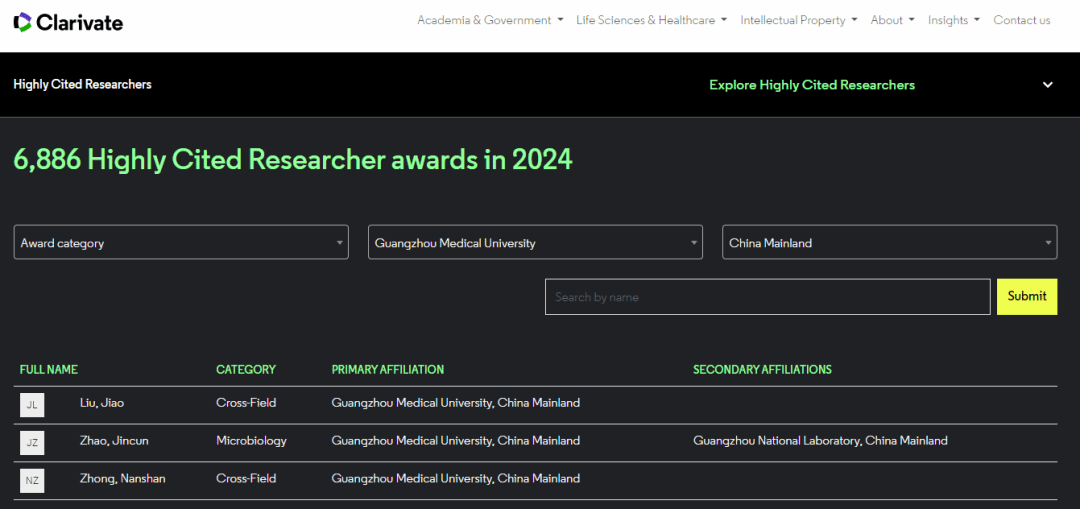Screen dimensions: 1080x509
Task: Click the JZ avatar icon
Action: click(x=32, y=443)
